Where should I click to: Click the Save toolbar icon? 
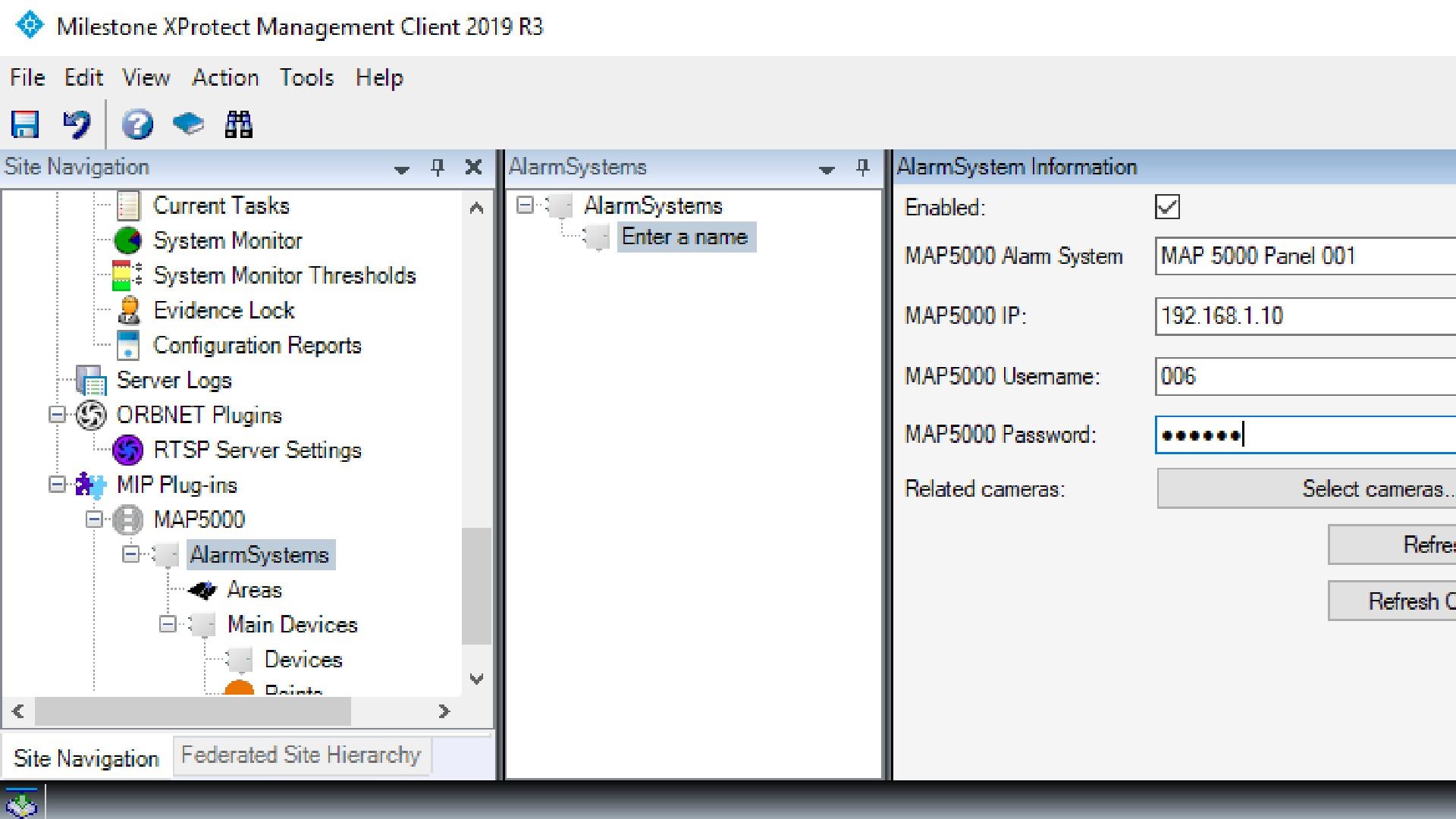tap(25, 124)
